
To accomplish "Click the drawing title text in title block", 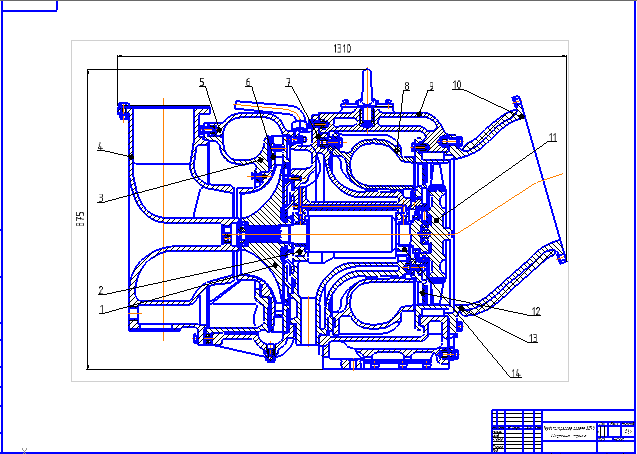I will [567, 427].
